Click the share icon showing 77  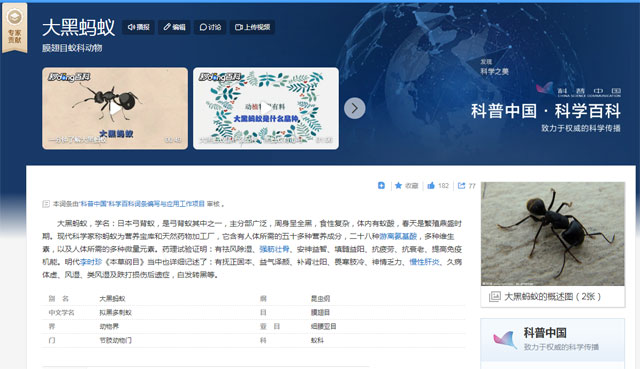(461, 186)
